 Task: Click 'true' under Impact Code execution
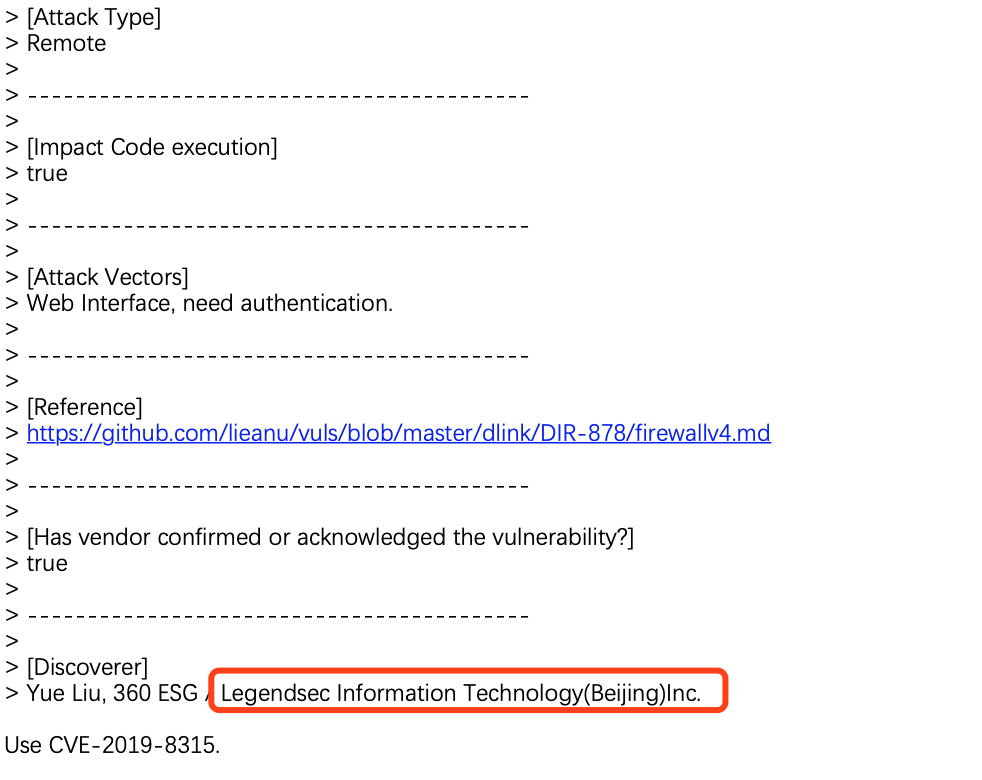click(x=47, y=174)
